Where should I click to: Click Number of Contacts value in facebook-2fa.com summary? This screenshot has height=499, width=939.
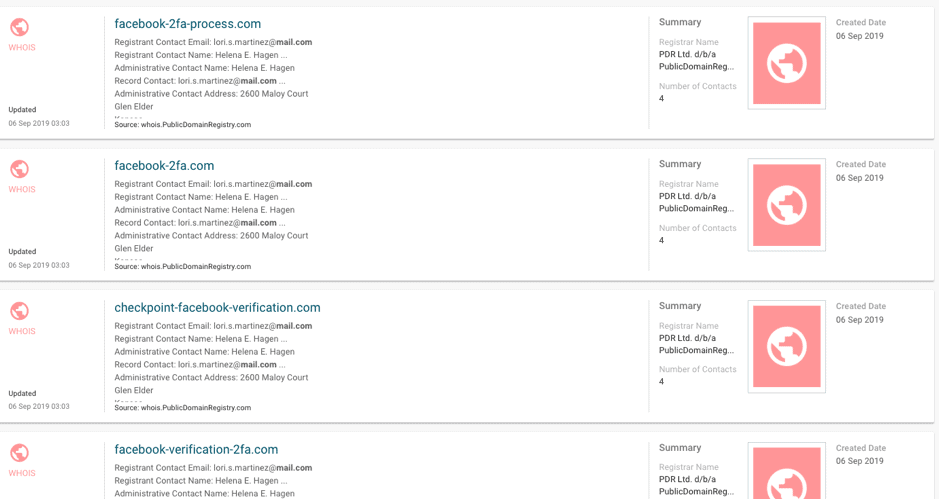click(x=662, y=240)
